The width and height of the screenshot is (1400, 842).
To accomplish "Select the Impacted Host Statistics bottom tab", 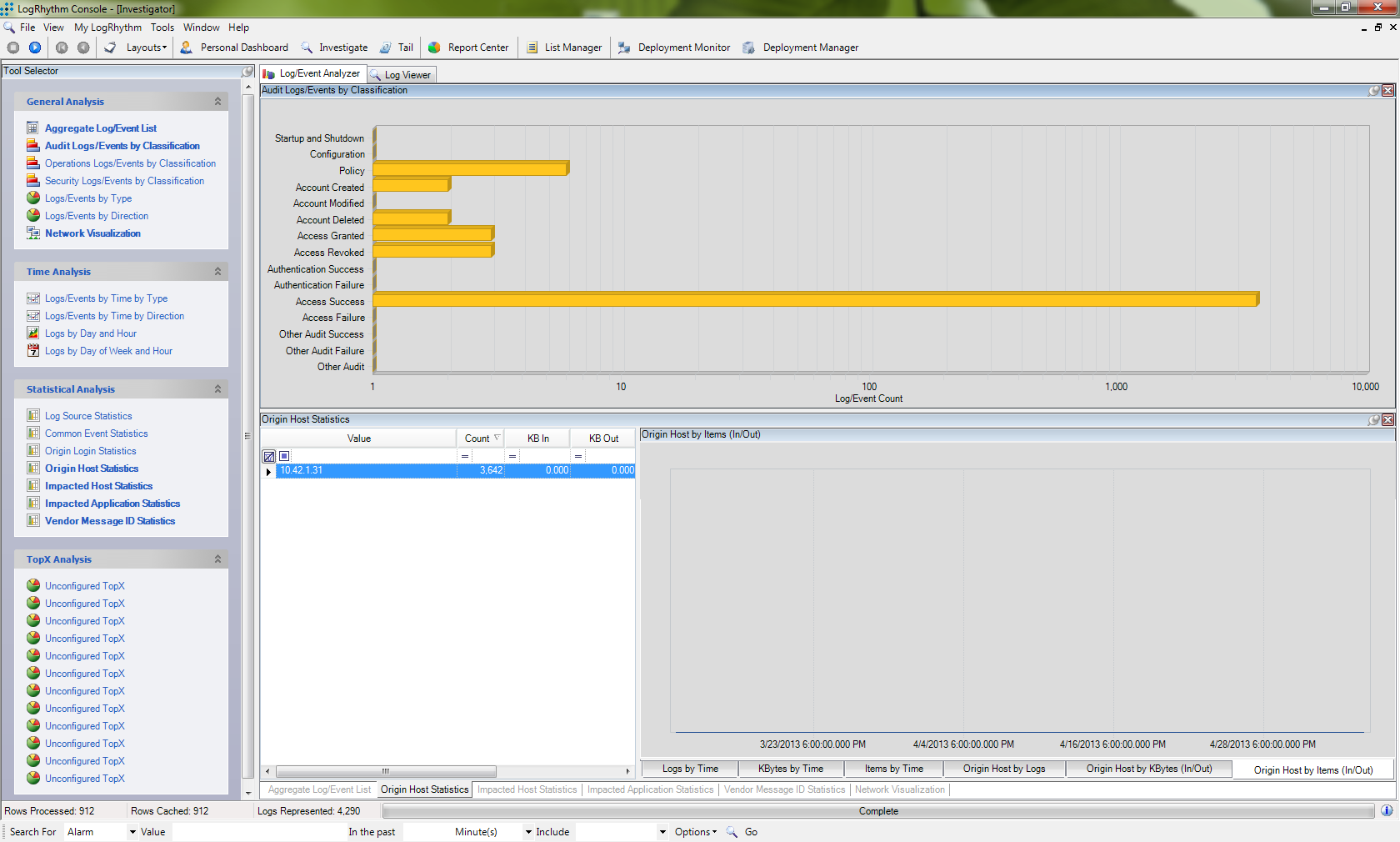I will tap(527, 789).
